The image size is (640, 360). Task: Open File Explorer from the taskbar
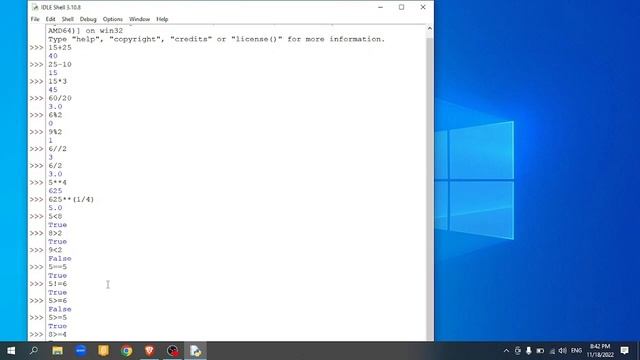pos(57,351)
